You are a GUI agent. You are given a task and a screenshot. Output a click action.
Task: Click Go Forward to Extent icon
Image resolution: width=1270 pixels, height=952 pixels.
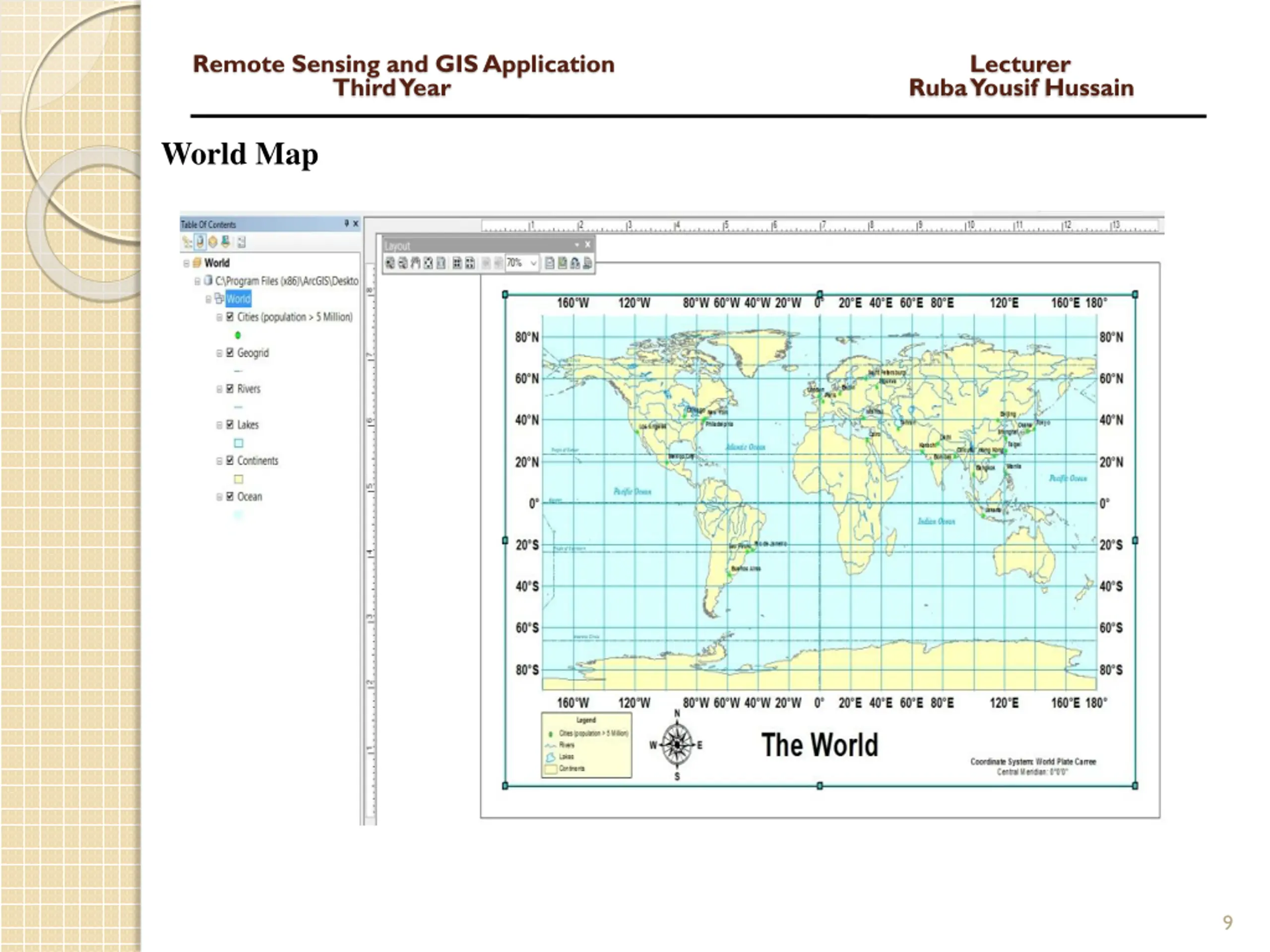499,263
